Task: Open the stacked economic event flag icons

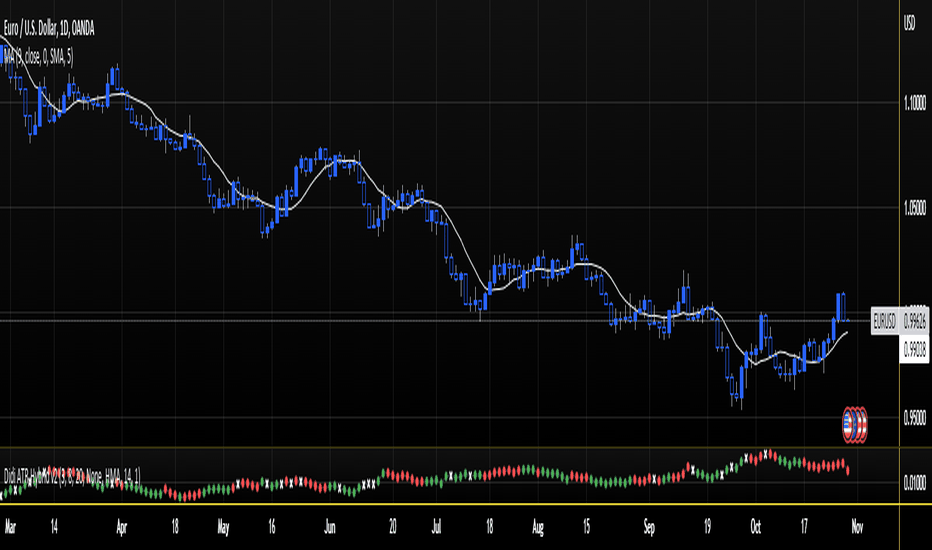Action: [855, 425]
